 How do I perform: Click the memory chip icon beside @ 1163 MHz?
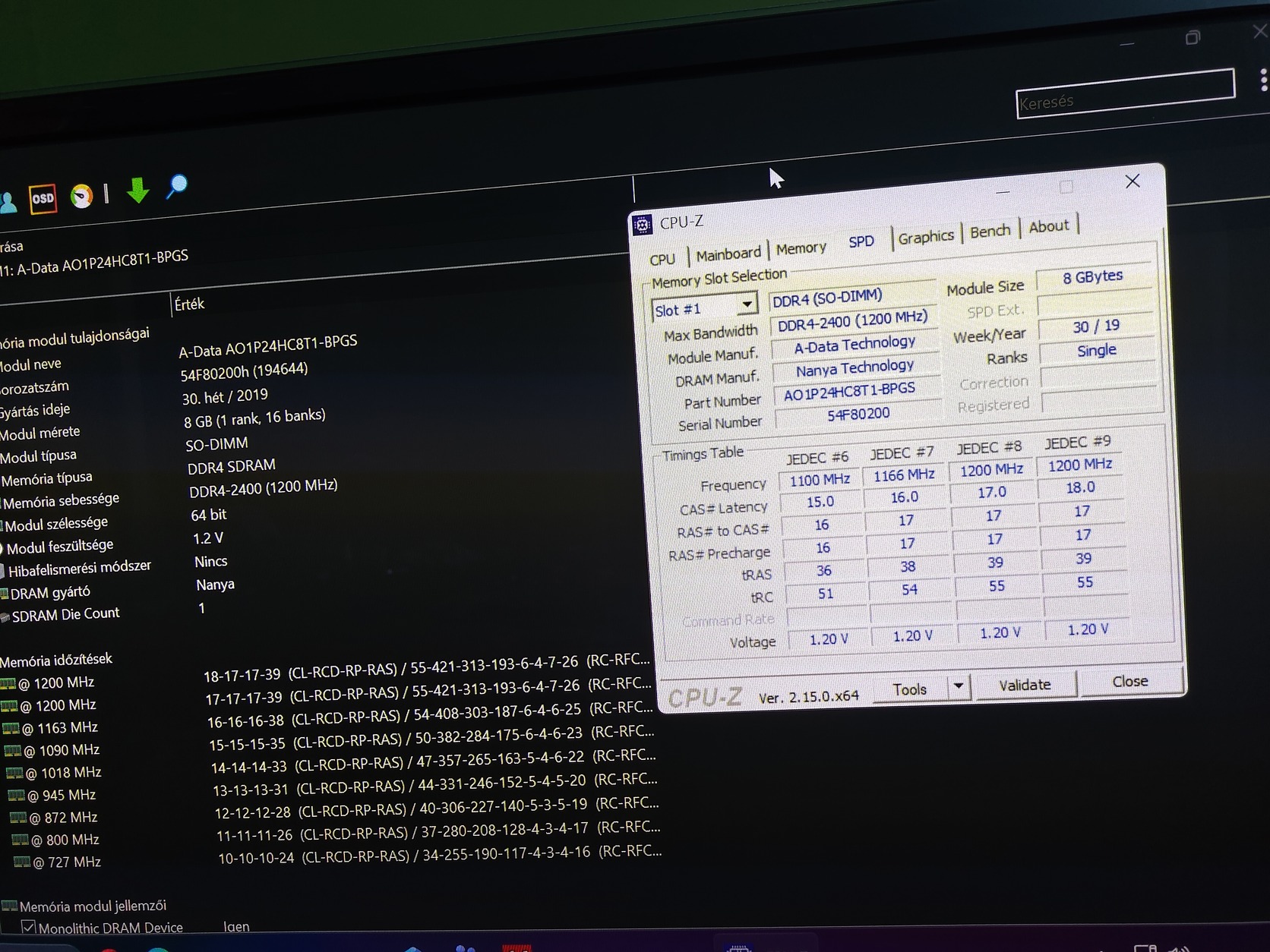pyautogui.click(x=11, y=729)
